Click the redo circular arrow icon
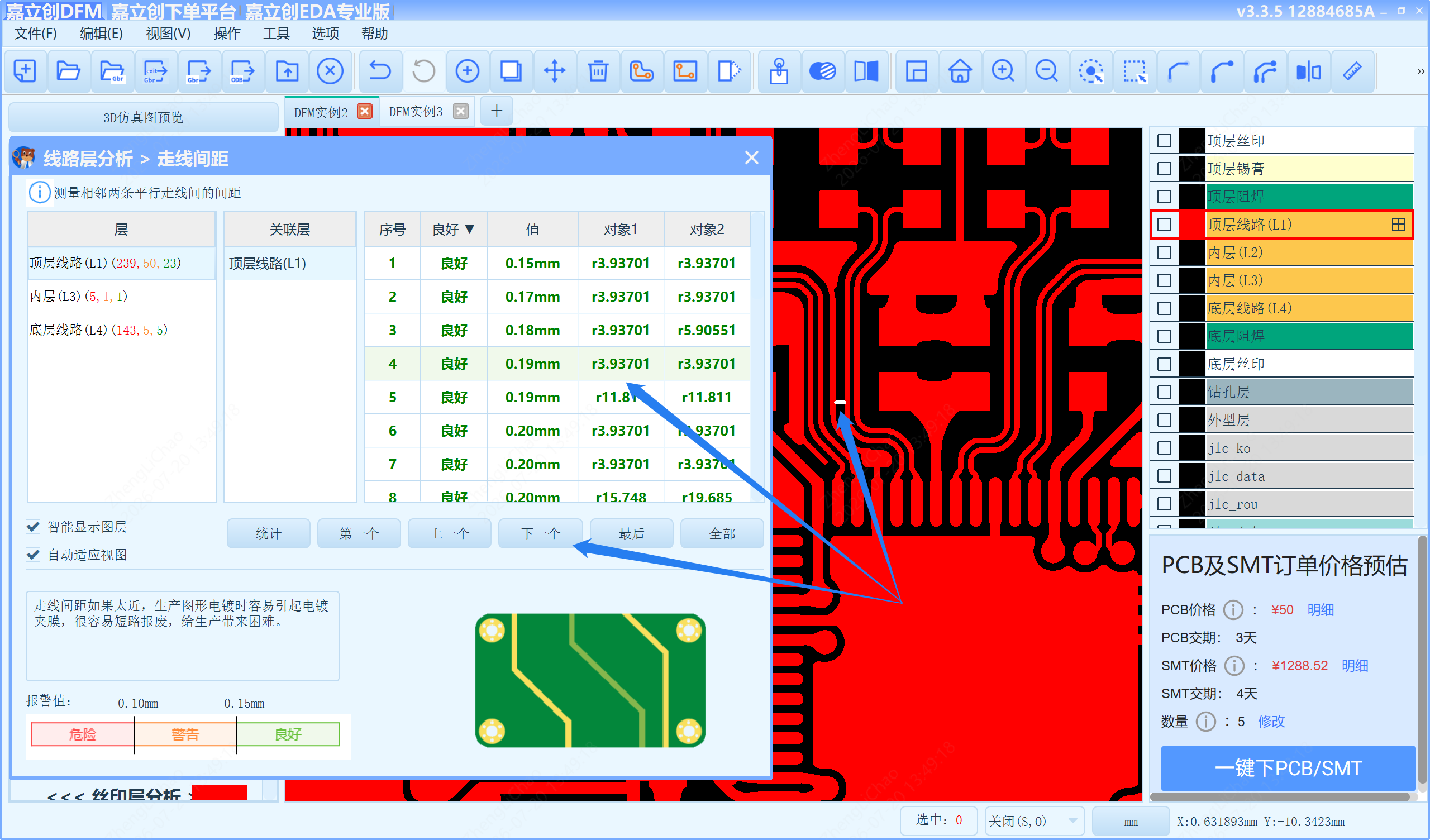Viewport: 1430px width, 840px height. point(423,71)
